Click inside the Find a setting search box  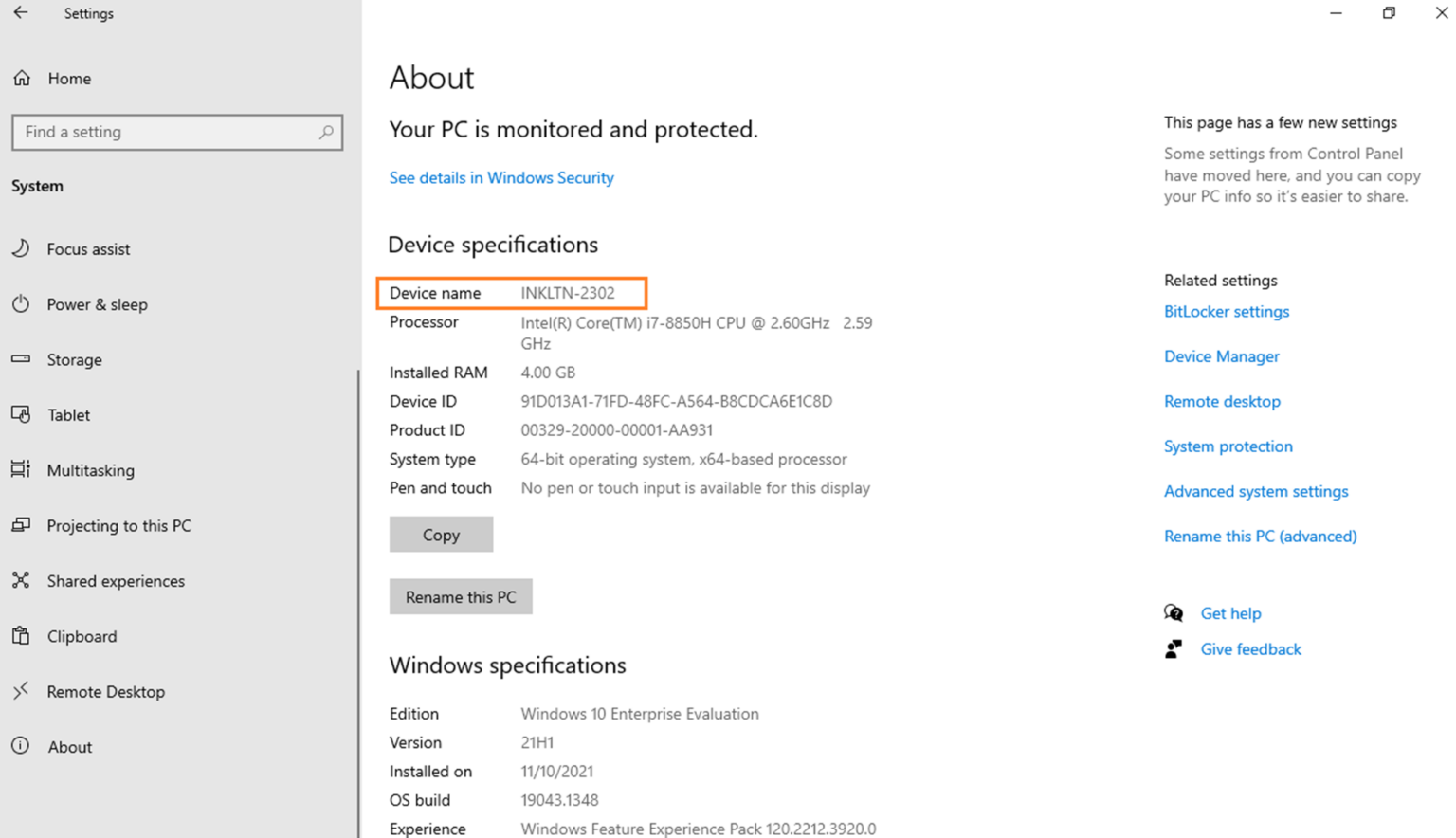(x=176, y=132)
